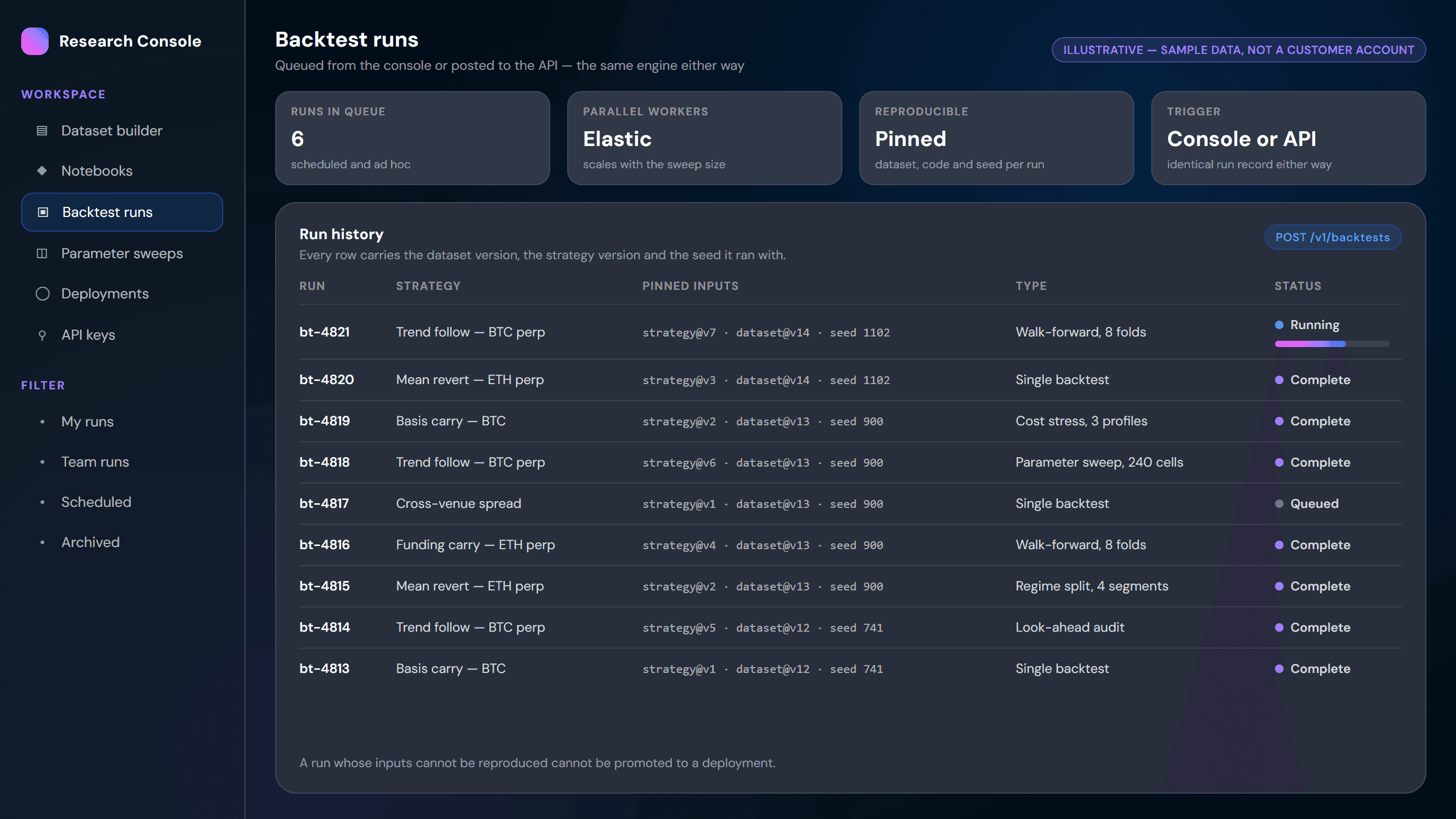Click the grey Queued status dot
The height and width of the screenshot is (819, 1456).
click(1279, 504)
